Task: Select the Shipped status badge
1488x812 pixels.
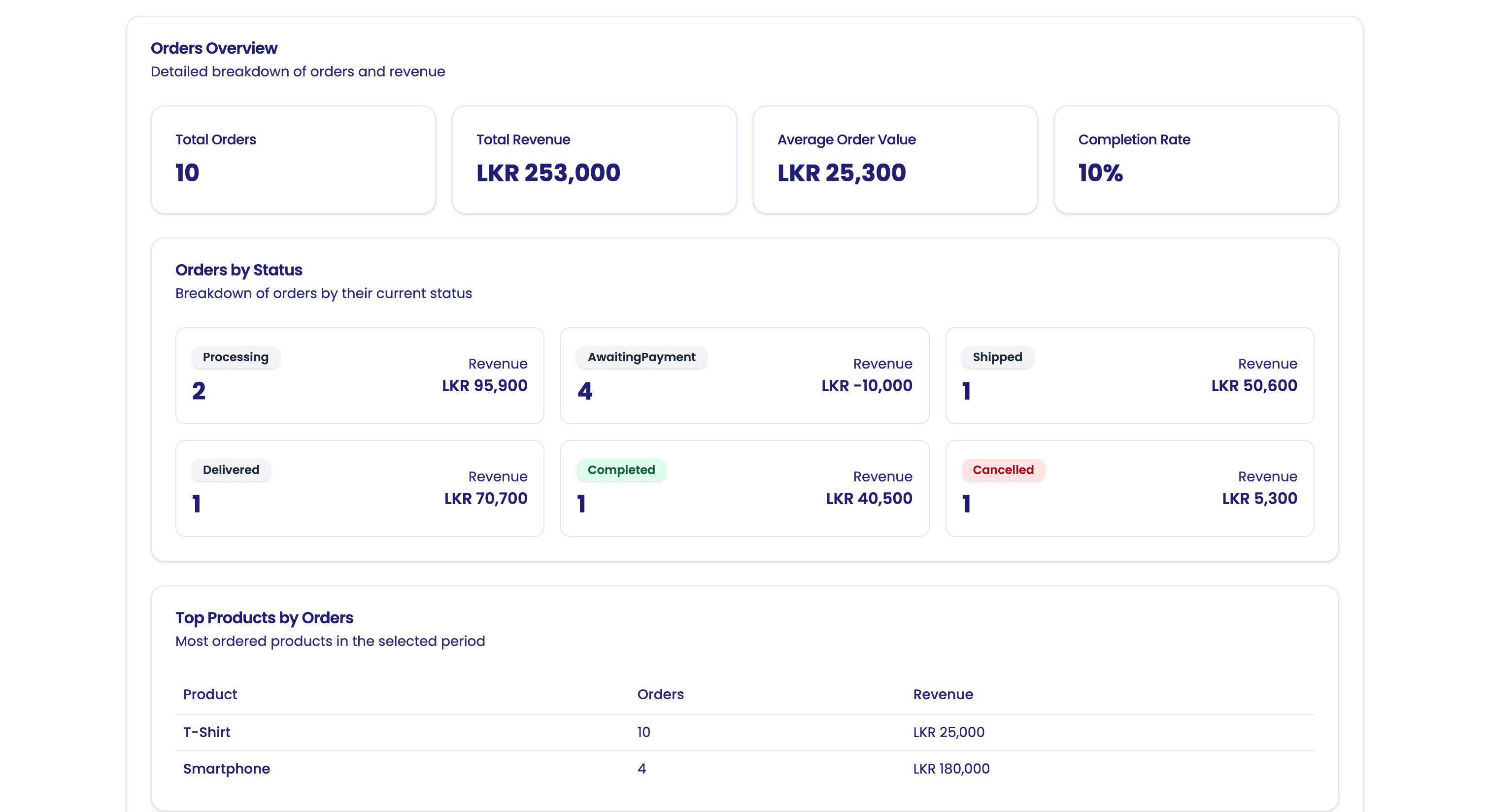Action: pyautogui.click(x=997, y=357)
